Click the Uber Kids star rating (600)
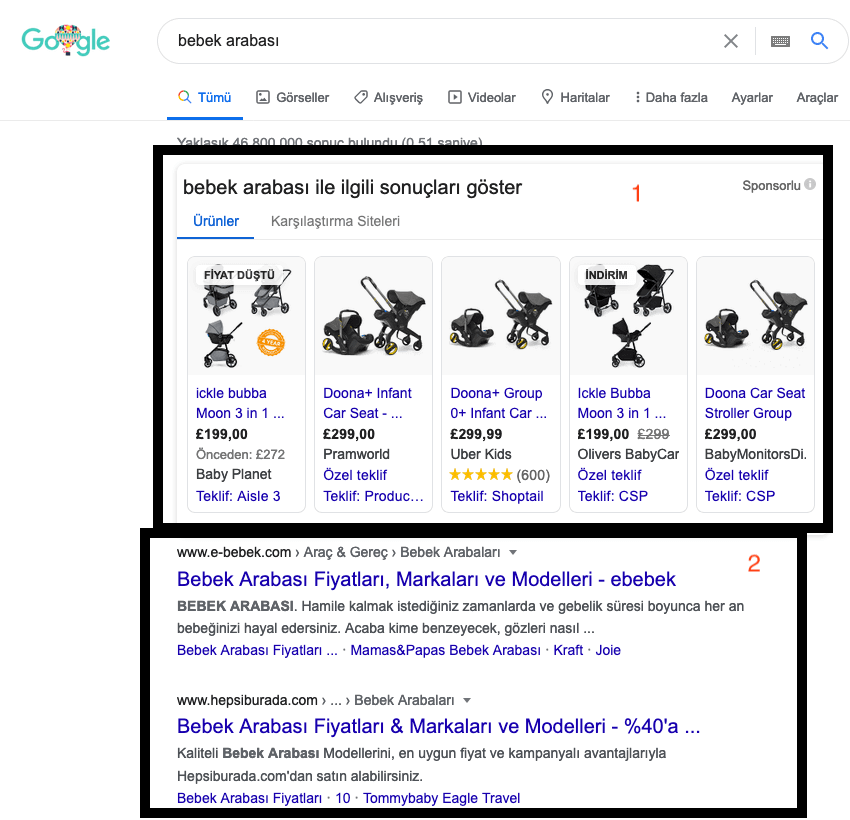The width and height of the screenshot is (850, 820). [500, 475]
